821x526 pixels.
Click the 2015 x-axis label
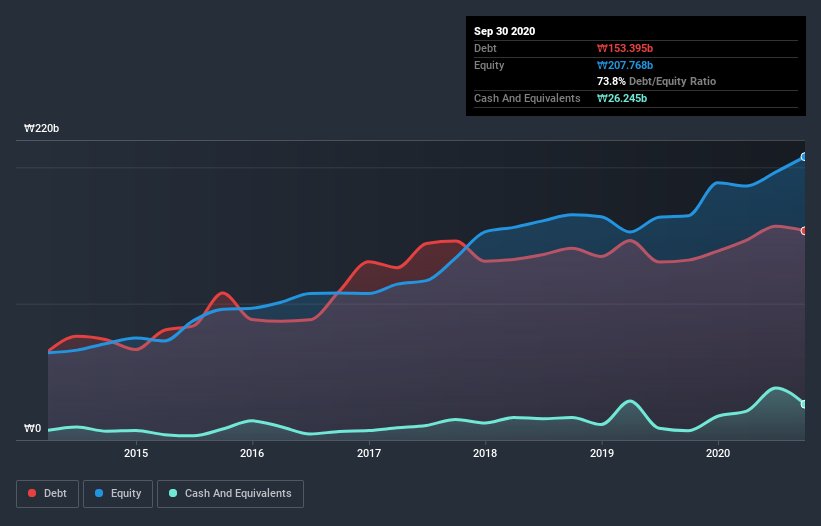pos(136,453)
